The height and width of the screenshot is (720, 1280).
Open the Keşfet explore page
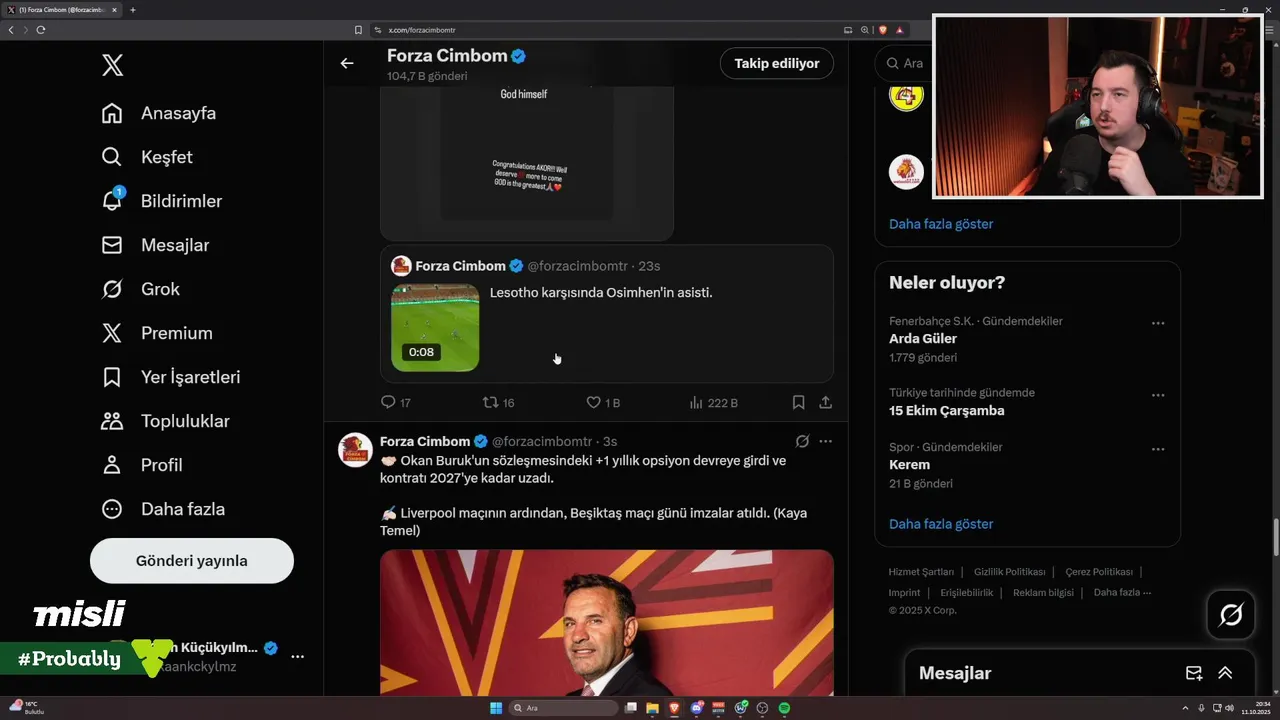tap(147, 157)
